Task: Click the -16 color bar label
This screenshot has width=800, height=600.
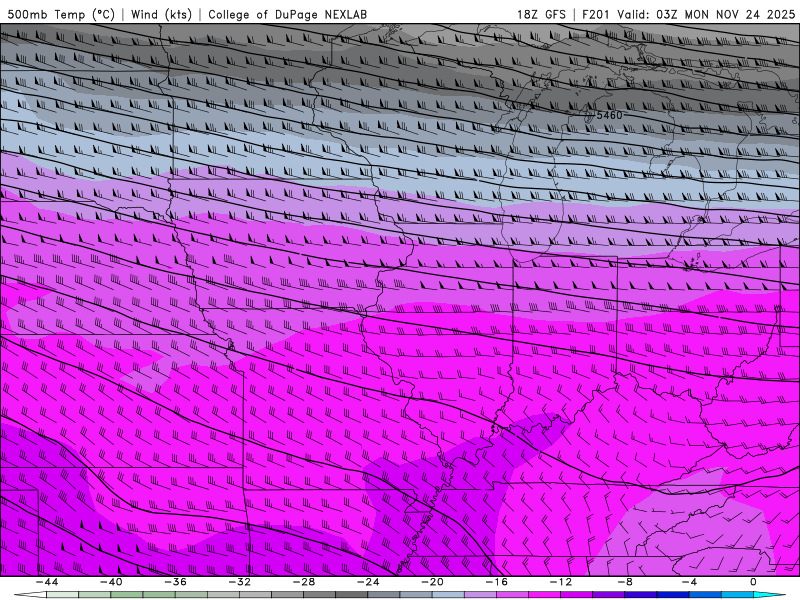Action: [496, 582]
